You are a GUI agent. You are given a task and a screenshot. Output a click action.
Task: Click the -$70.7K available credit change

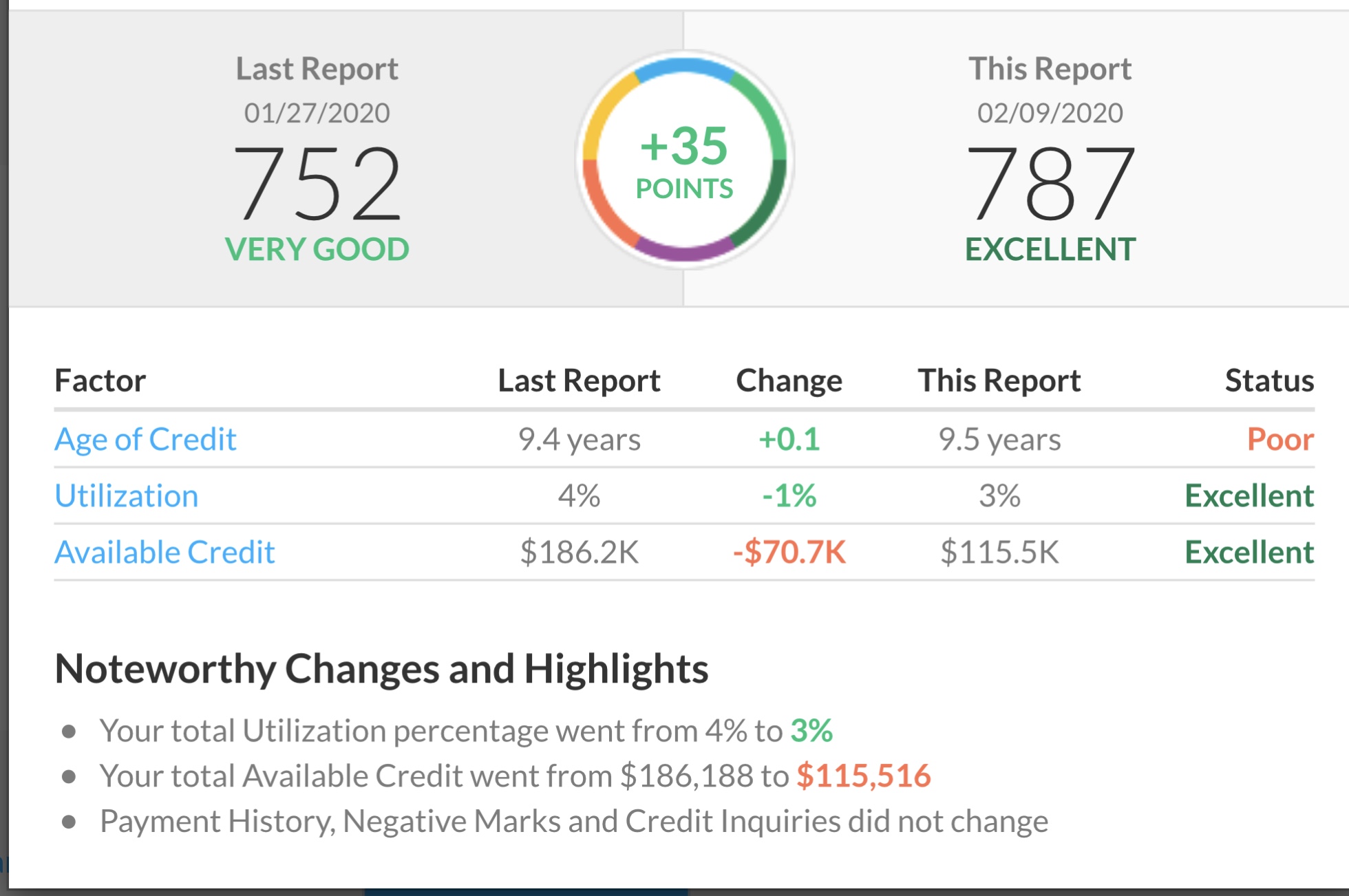(x=789, y=552)
